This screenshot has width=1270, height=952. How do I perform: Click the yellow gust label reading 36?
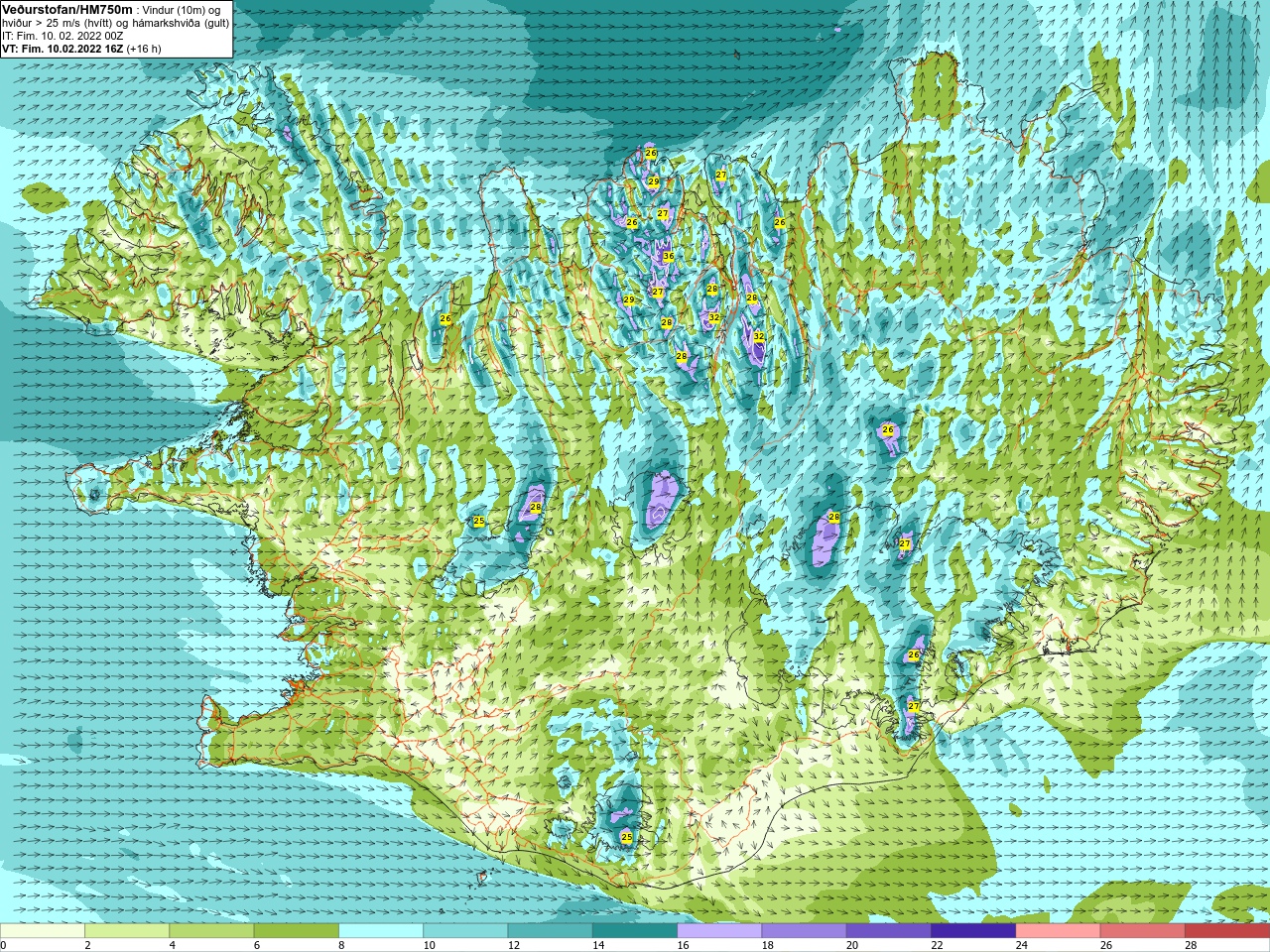click(669, 256)
